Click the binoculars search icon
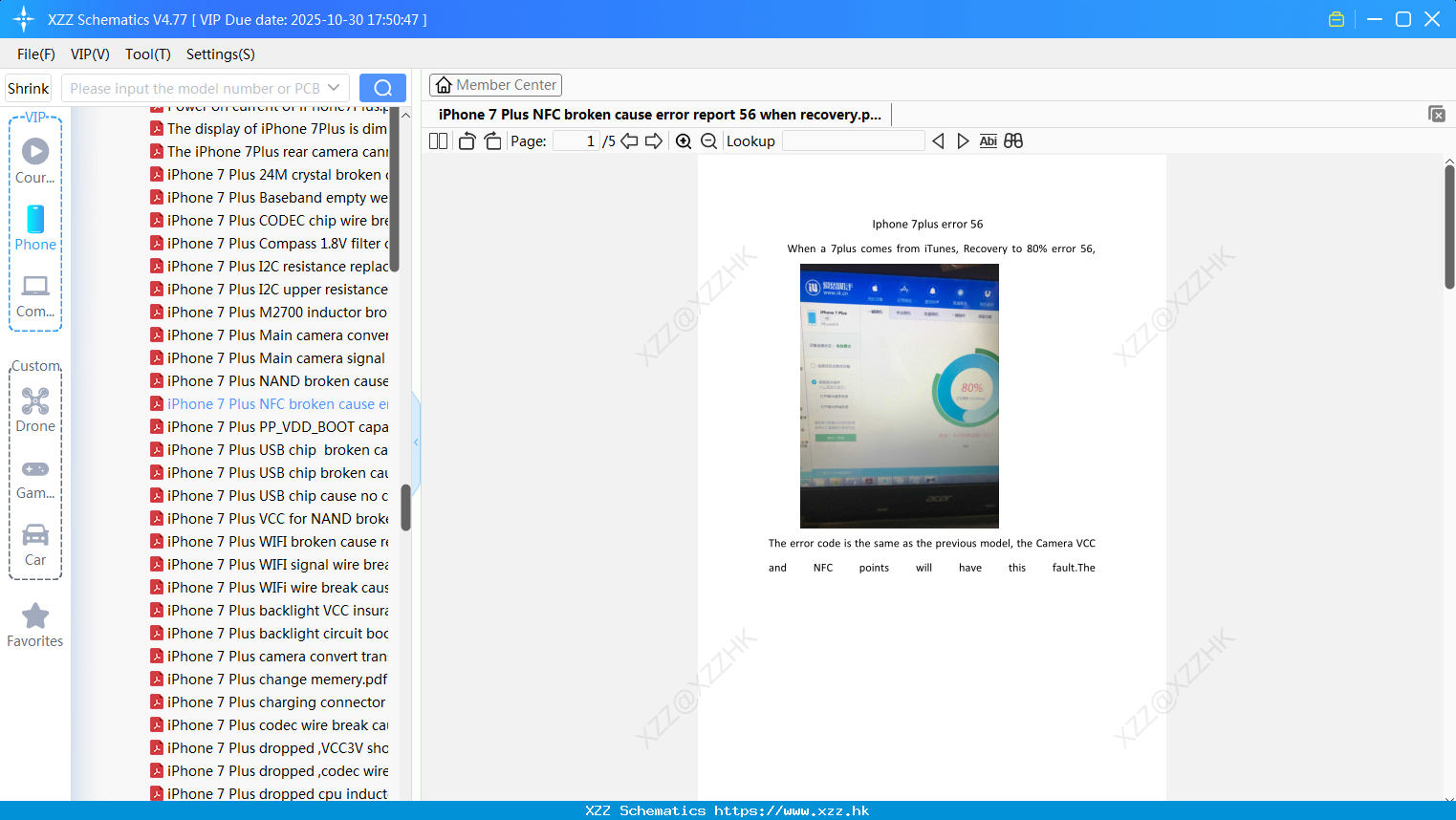The height and width of the screenshot is (820, 1456). tap(1013, 141)
